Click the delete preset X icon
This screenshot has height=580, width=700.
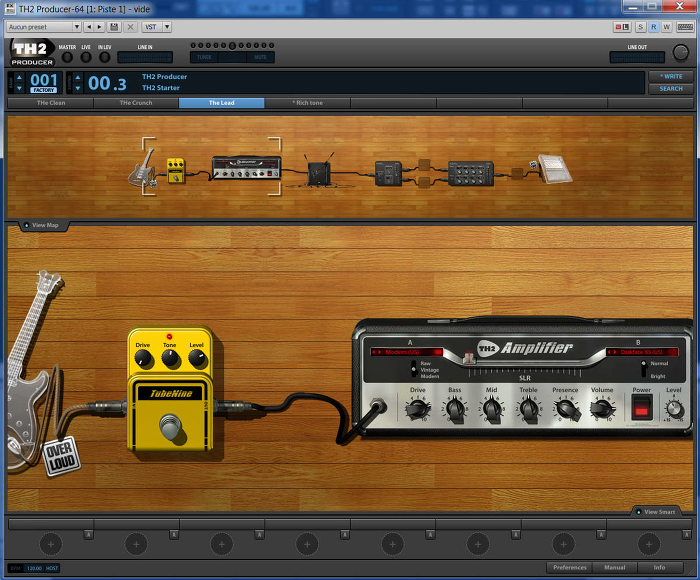130,27
